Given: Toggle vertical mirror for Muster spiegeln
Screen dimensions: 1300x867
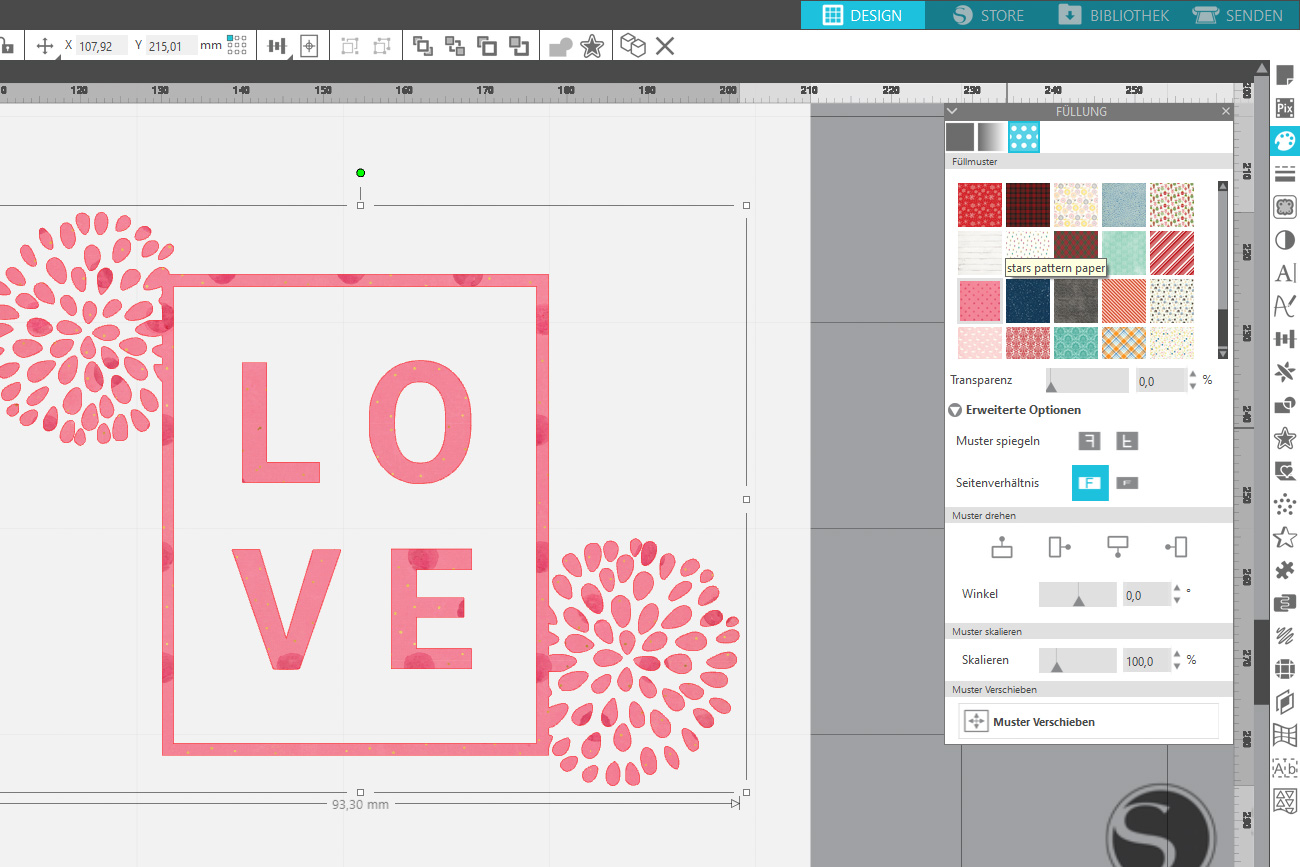Looking at the screenshot, I should 1127,441.
